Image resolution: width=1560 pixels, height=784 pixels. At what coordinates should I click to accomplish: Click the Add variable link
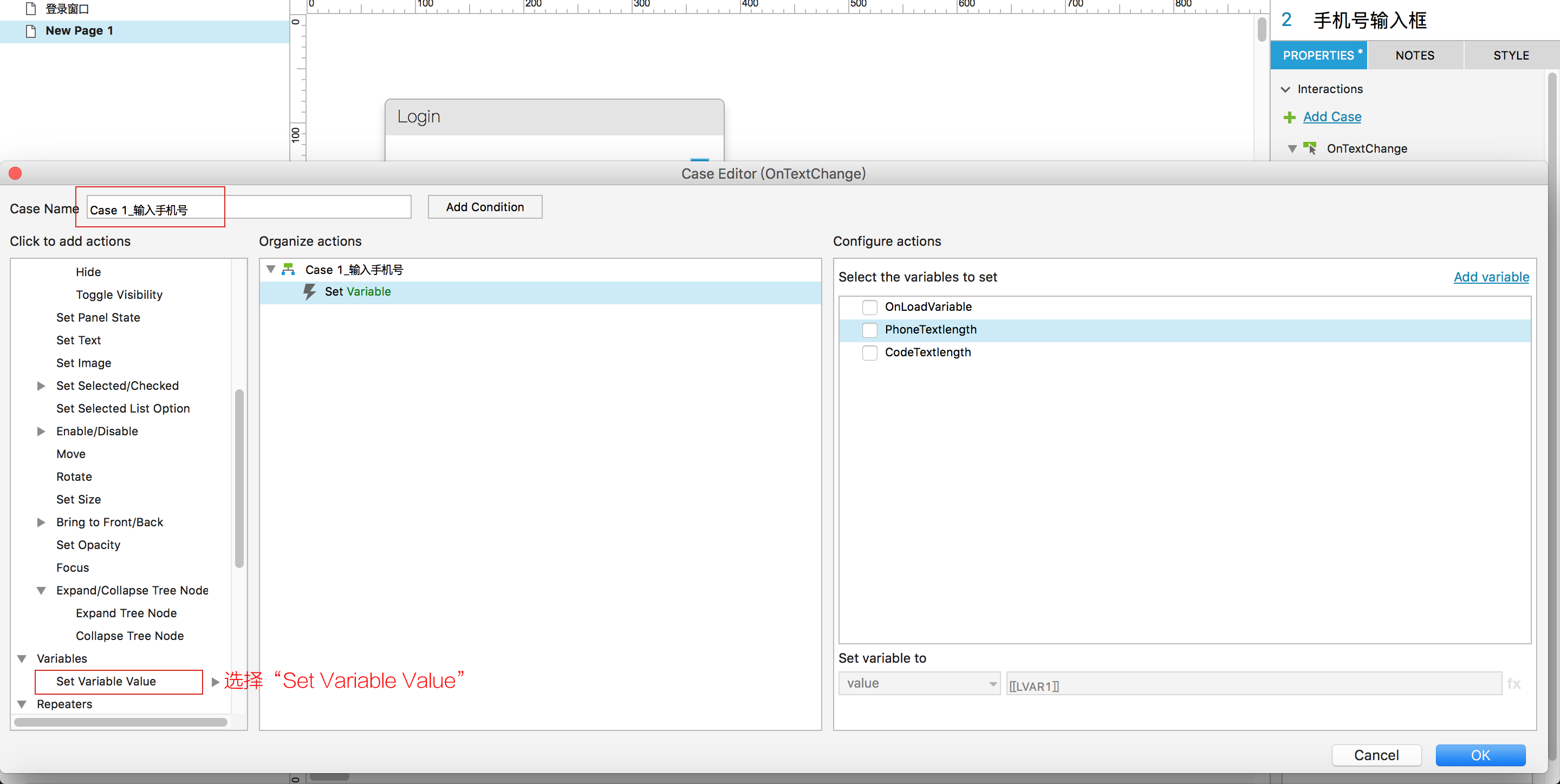click(1491, 277)
